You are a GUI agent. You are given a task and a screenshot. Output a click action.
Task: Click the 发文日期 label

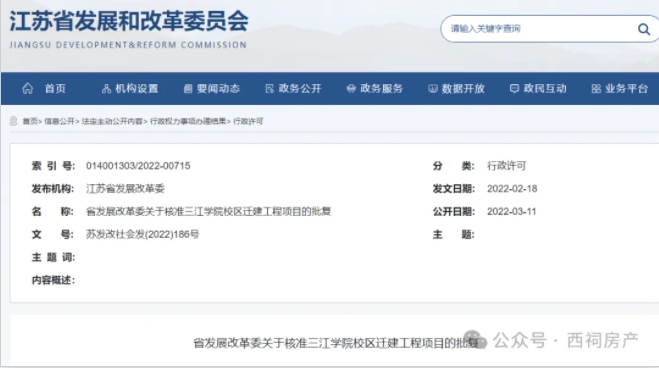pyautogui.click(x=454, y=189)
